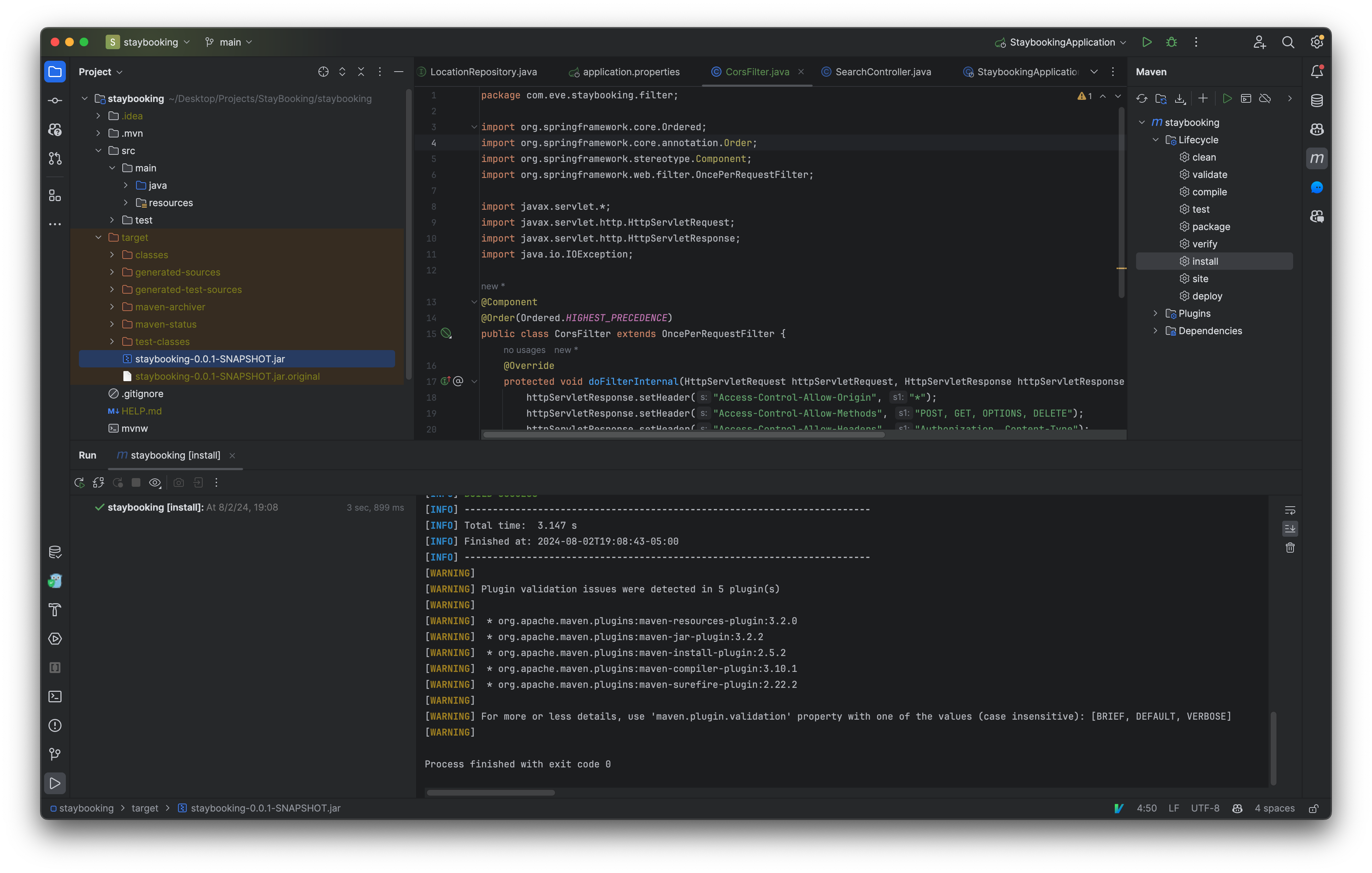
Task: Click the 4 spaces indentation setting in status bar
Action: tap(1275, 808)
